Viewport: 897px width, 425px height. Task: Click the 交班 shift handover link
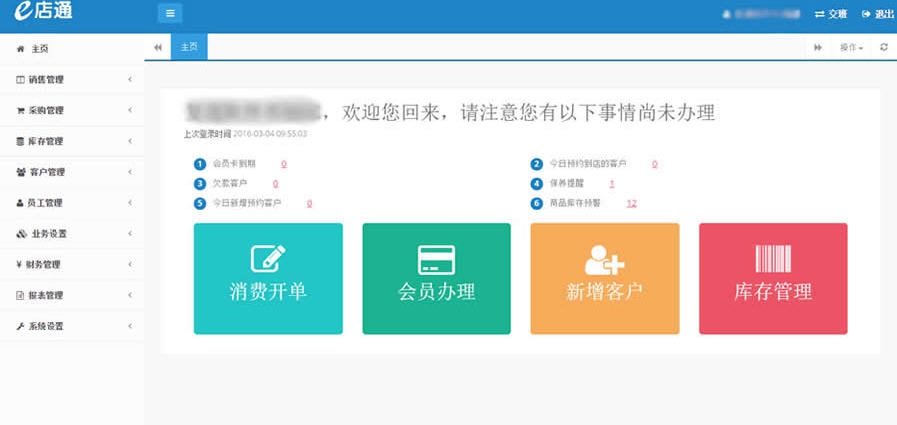pos(831,14)
